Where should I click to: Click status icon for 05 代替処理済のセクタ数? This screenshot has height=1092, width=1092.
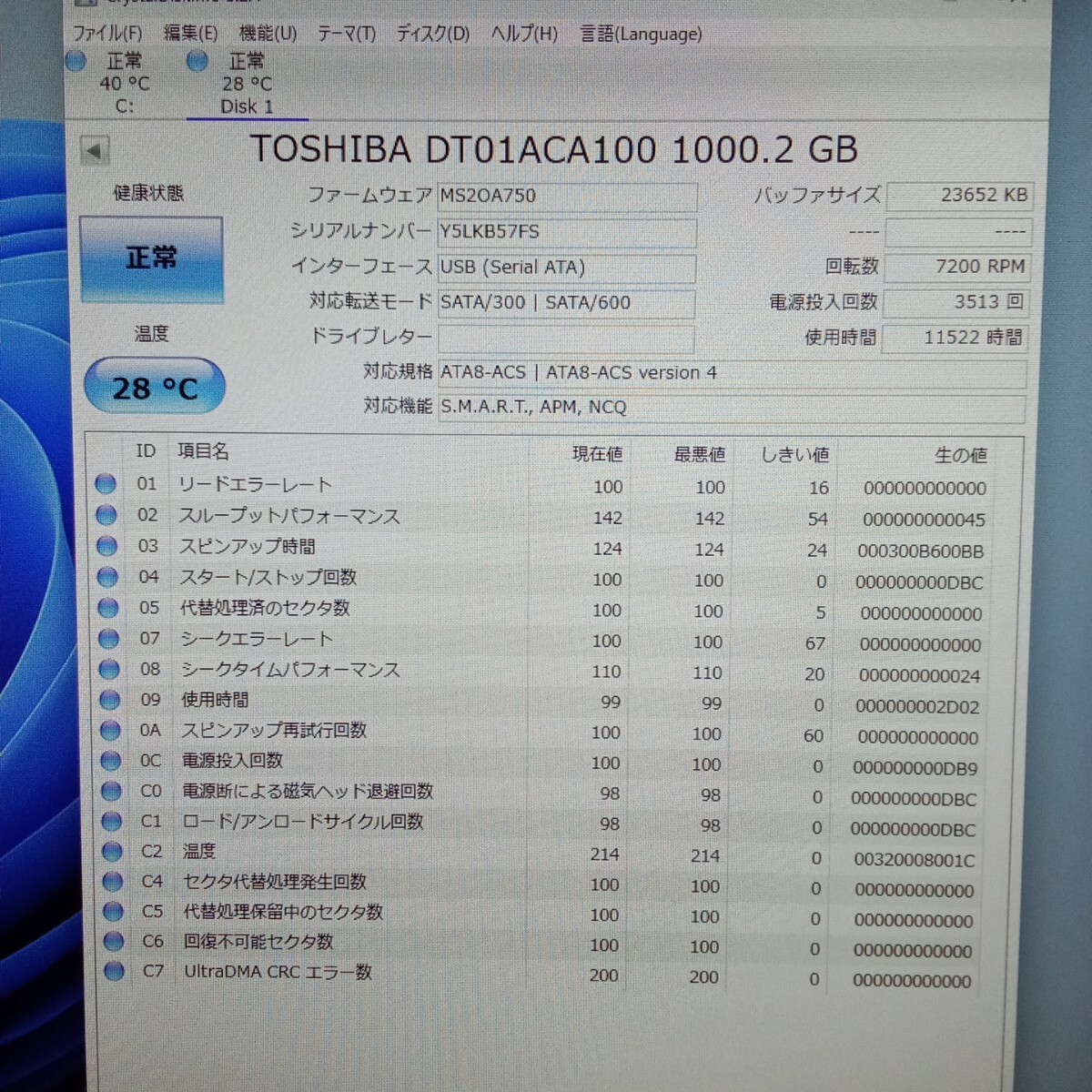[x=108, y=608]
